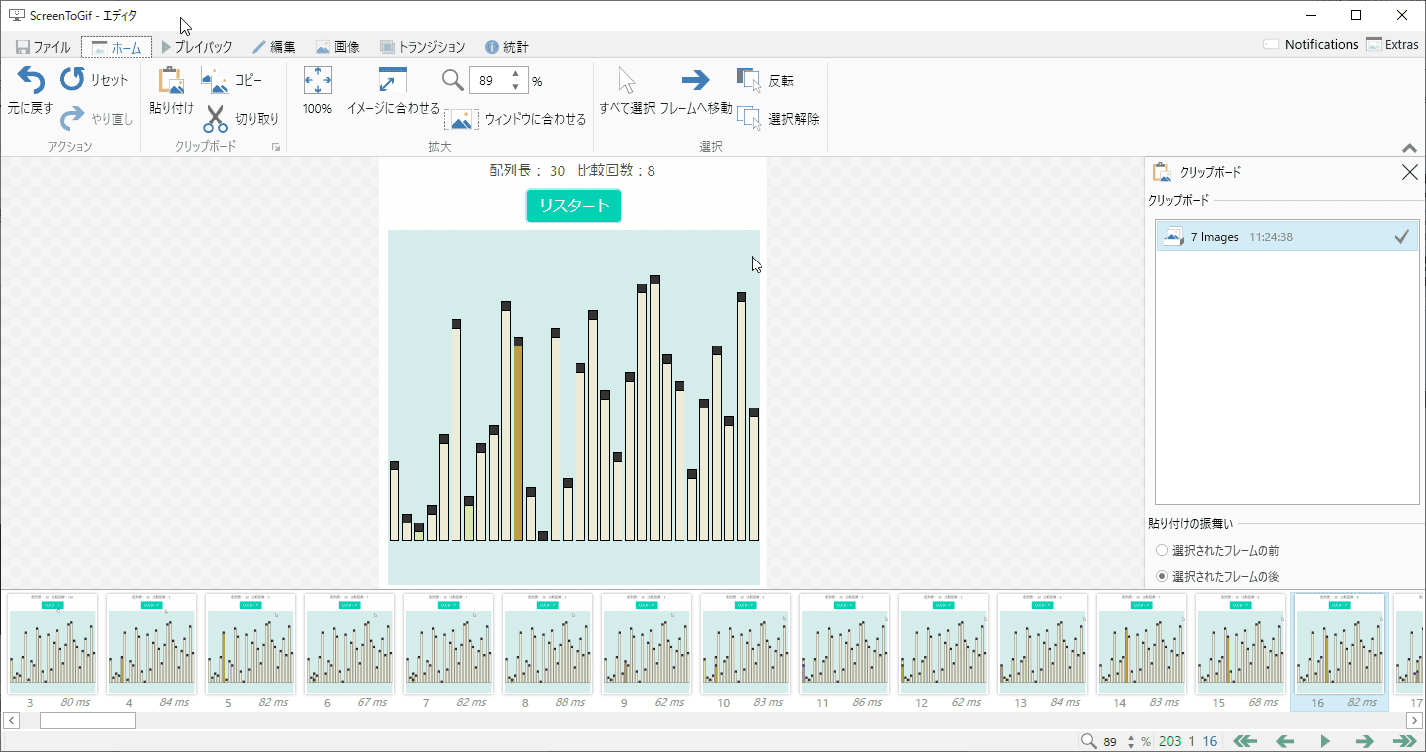Choose 選択されたフレームの前 paste option
Image resolution: width=1426 pixels, height=752 pixels.
pos(1217,550)
